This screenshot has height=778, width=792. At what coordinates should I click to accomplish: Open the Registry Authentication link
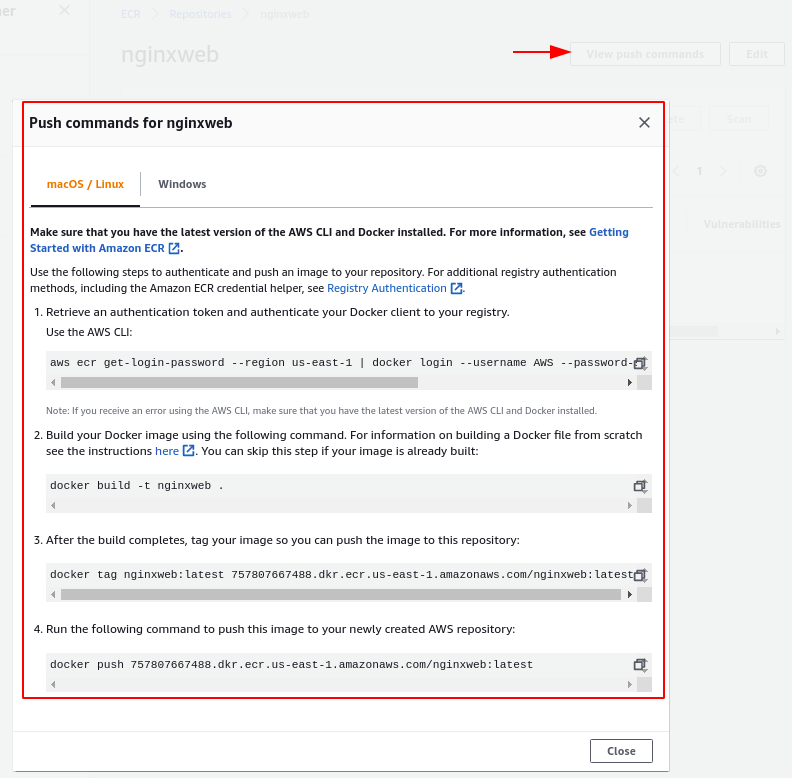[x=394, y=288]
